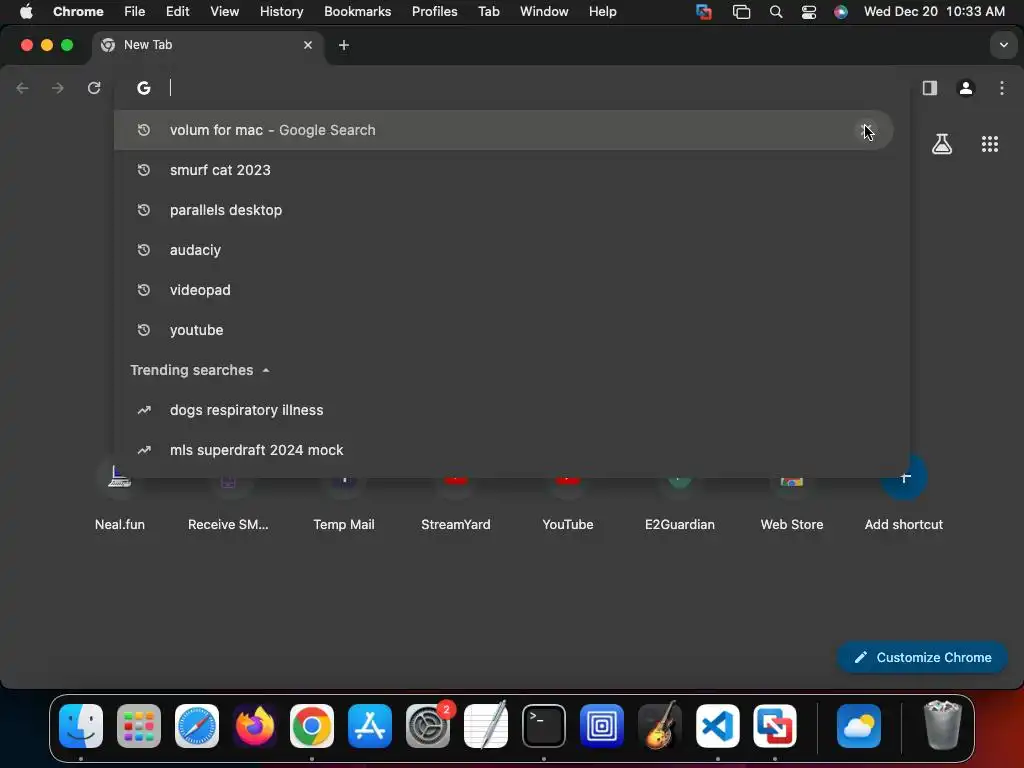This screenshot has width=1024, height=768.
Task: Open the Chrome Labs flask icon
Action: coord(942,144)
